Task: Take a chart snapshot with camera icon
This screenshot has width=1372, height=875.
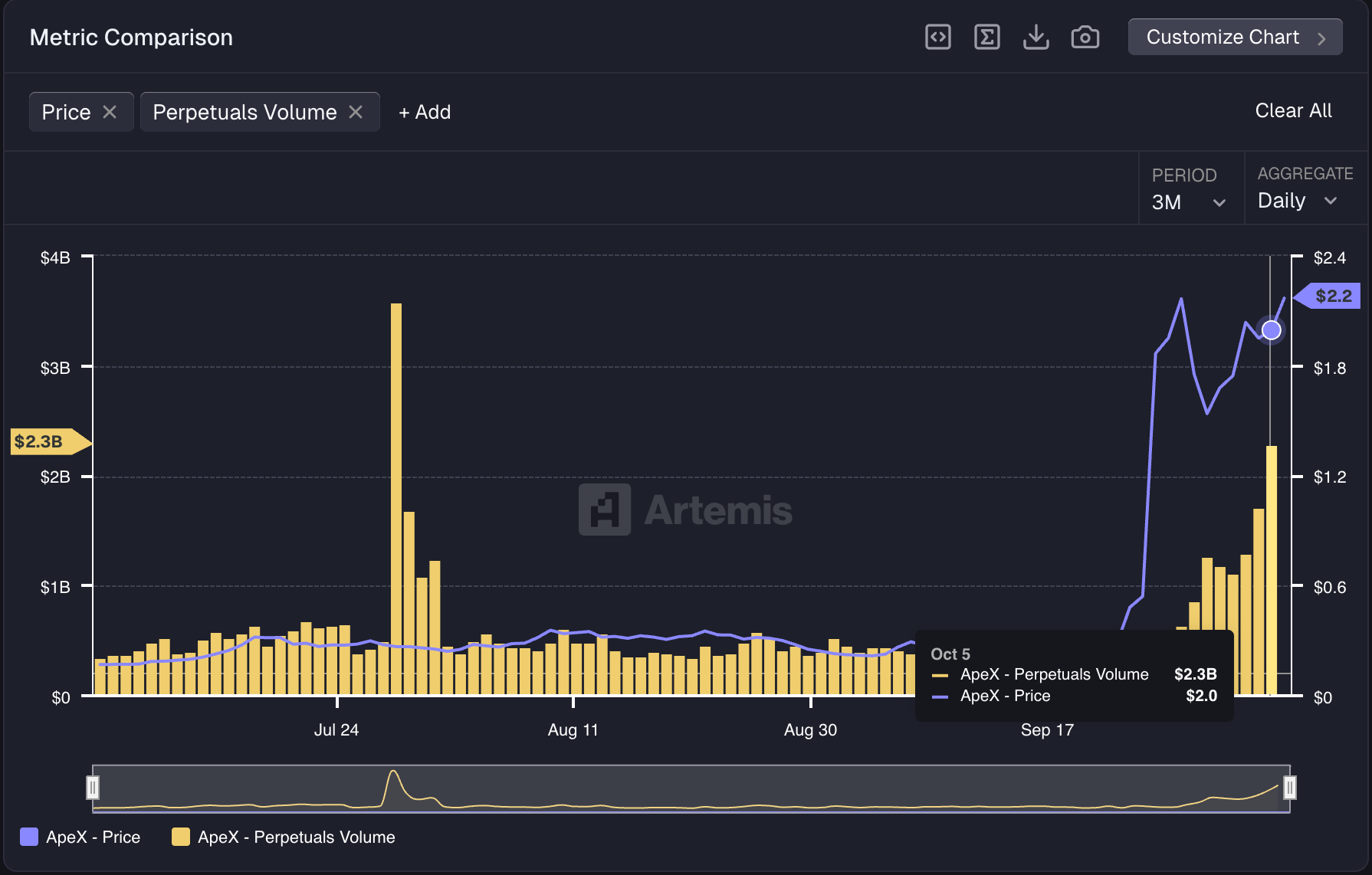Action: click(x=1085, y=37)
